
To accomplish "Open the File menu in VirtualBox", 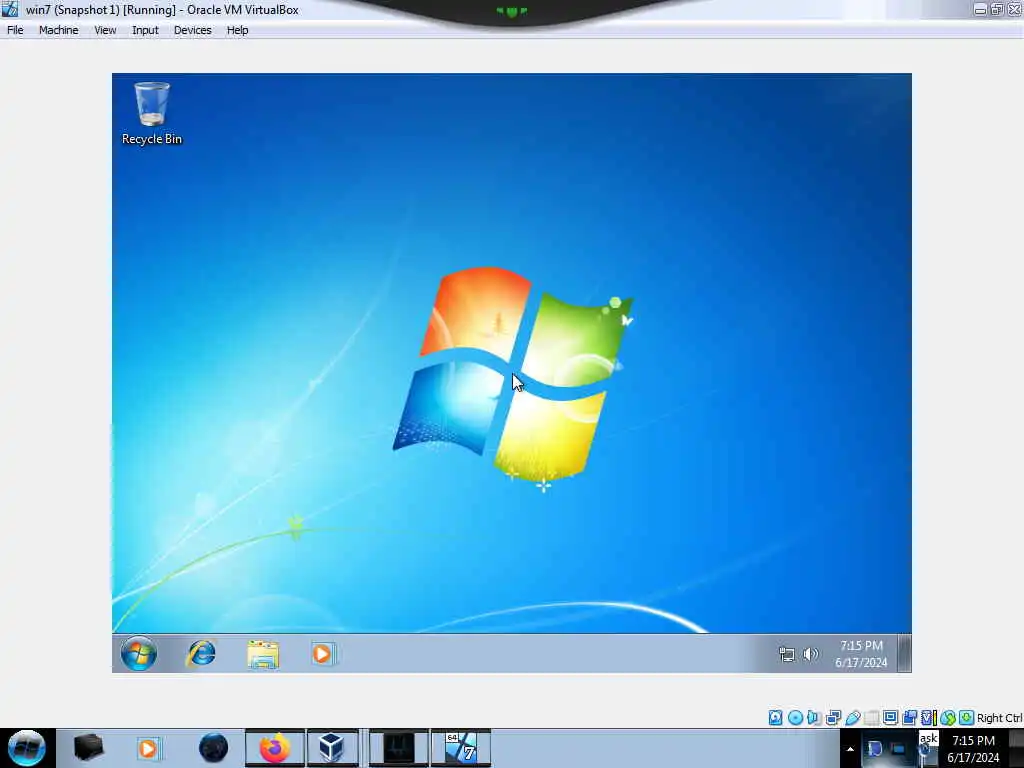I will coord(15,30).
